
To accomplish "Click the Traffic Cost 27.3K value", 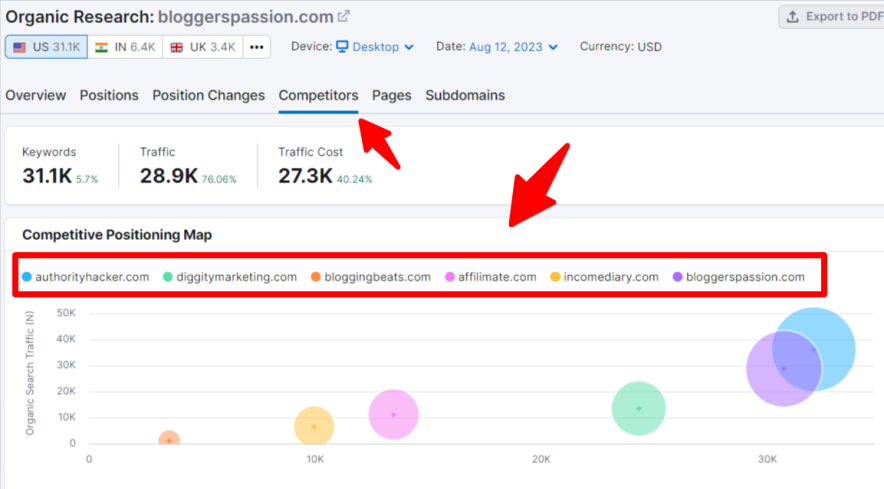I will 306,176.
